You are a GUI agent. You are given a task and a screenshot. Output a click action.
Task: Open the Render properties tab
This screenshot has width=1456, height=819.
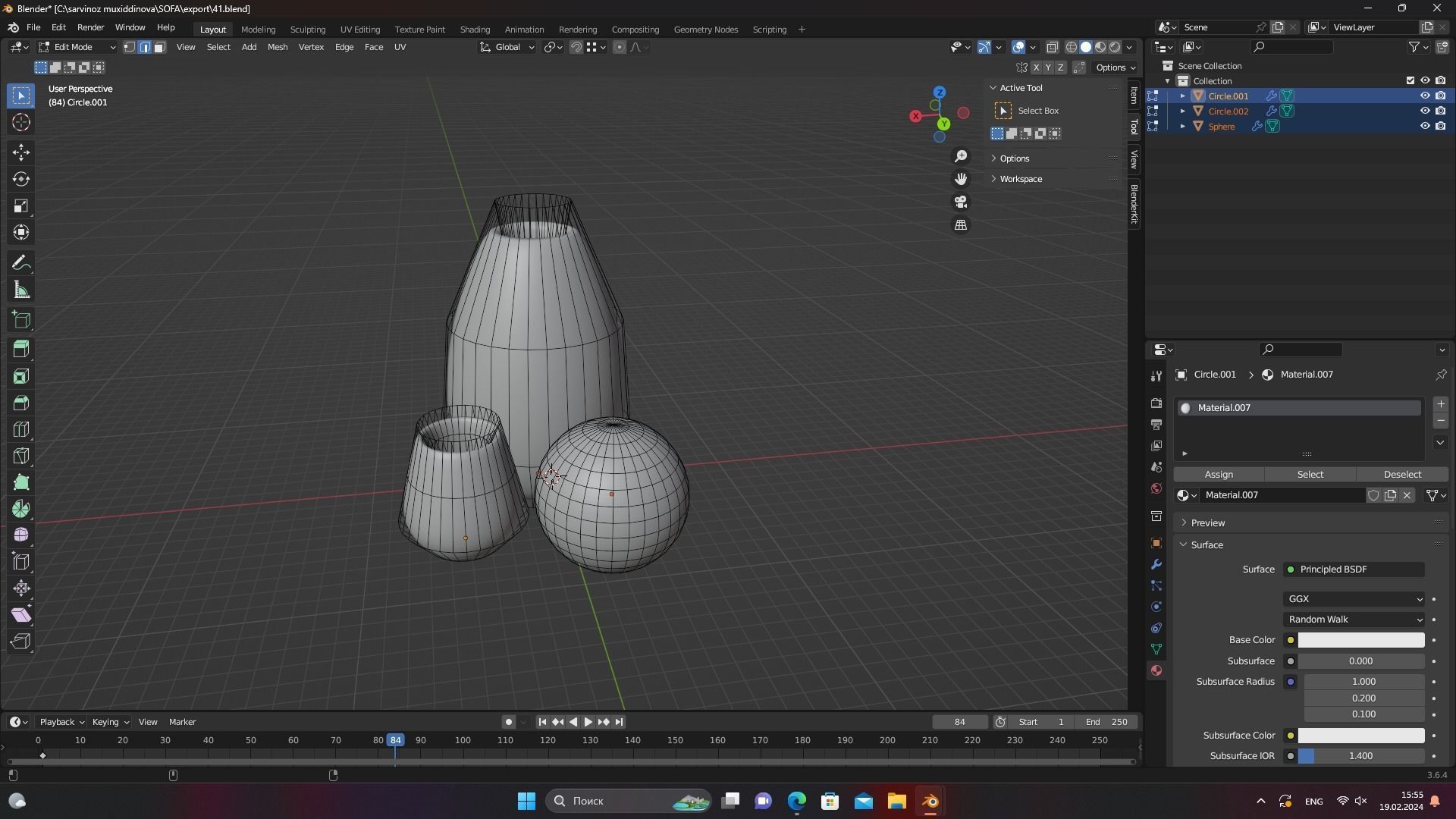(1156, 403)
